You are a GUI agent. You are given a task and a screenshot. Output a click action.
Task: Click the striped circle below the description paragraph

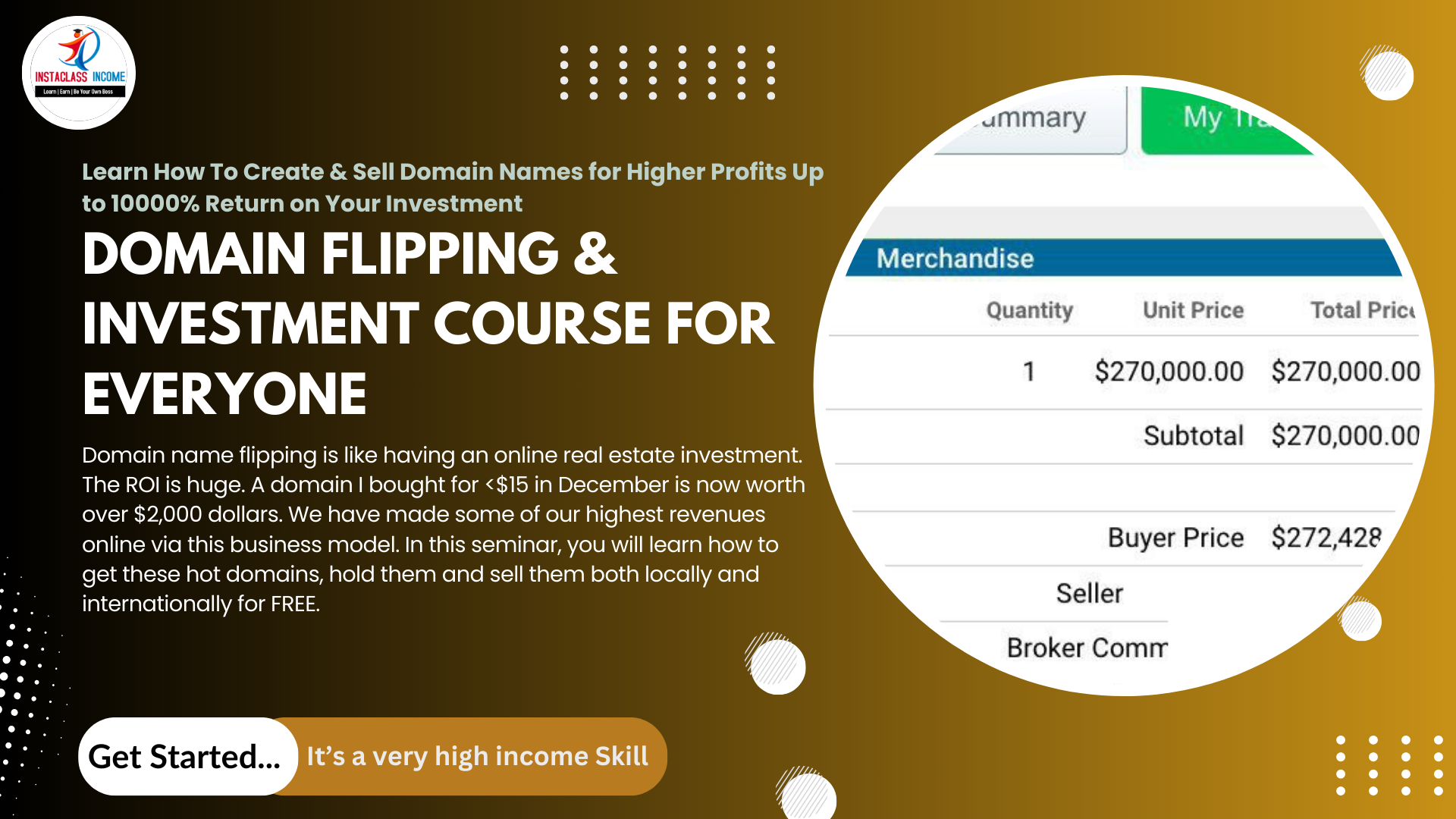tap(777, 666)
